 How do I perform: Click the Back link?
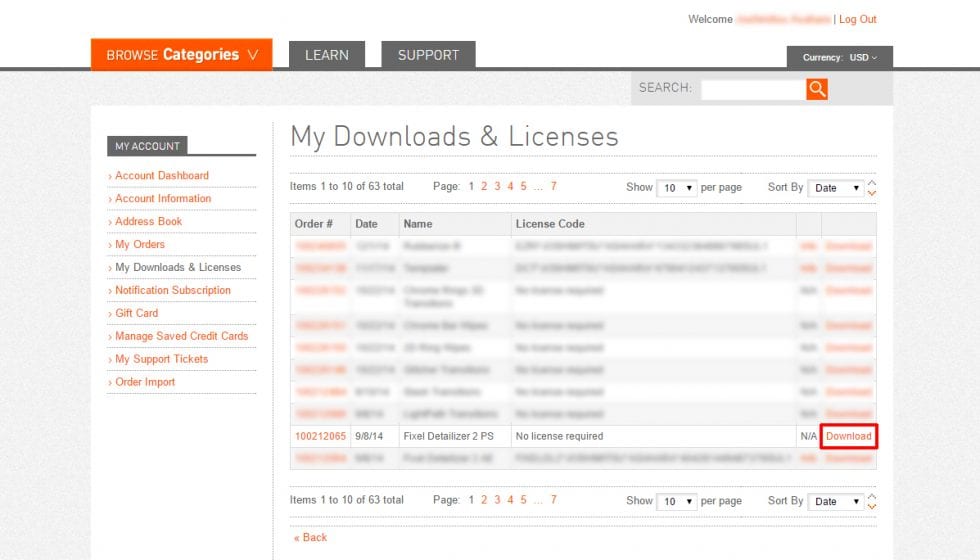pos(314,537)
